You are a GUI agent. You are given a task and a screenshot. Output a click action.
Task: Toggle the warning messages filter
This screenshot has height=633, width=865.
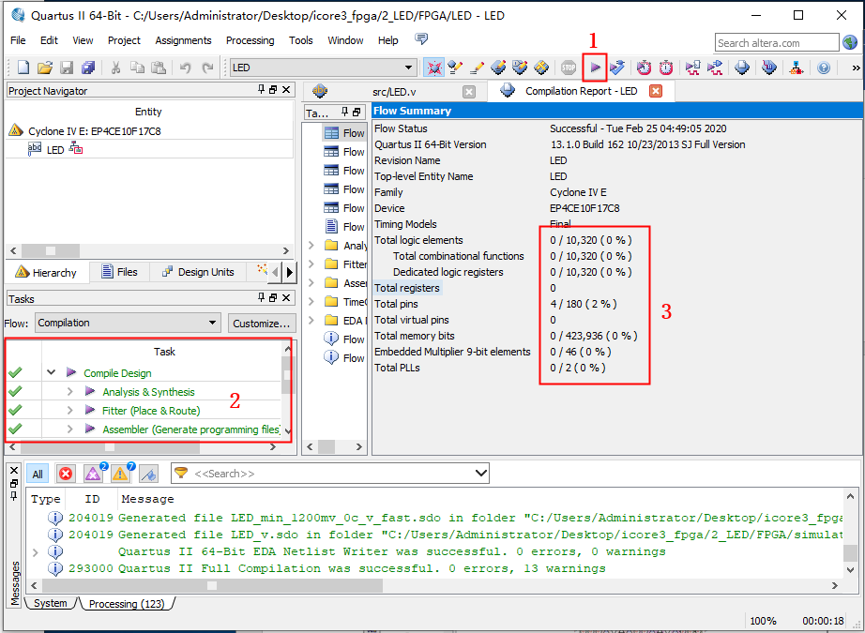(120, 473)
